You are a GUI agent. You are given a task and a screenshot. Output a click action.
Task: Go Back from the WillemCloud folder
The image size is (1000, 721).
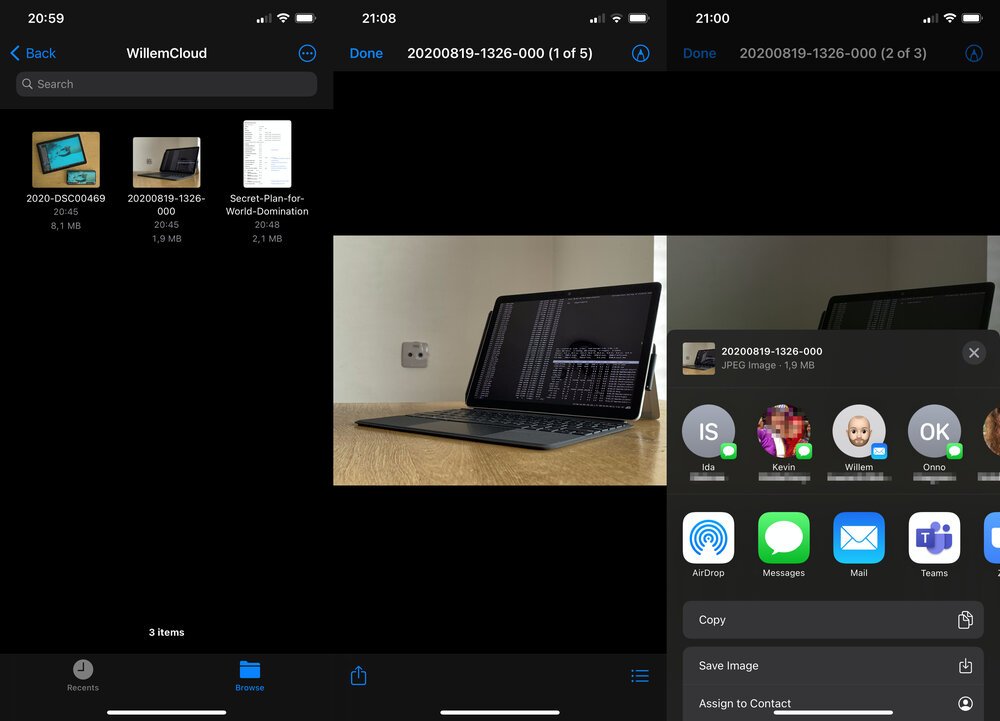[33, 53]
